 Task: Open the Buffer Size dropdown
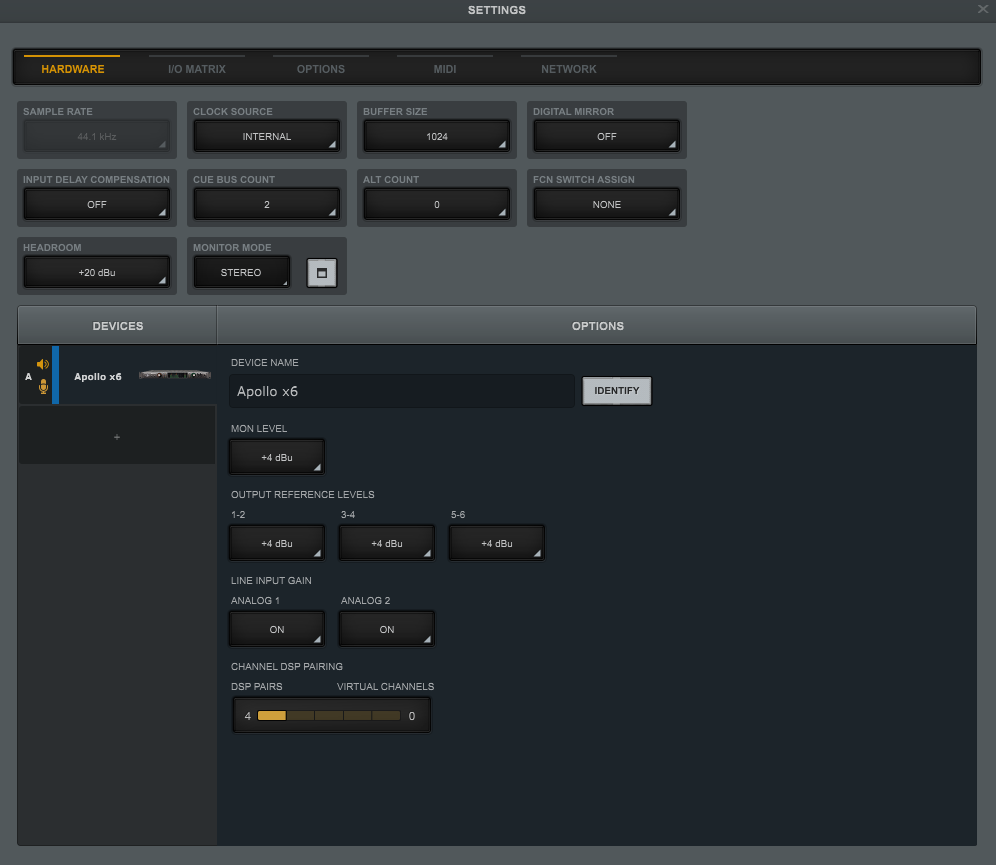tap(437, 136)
